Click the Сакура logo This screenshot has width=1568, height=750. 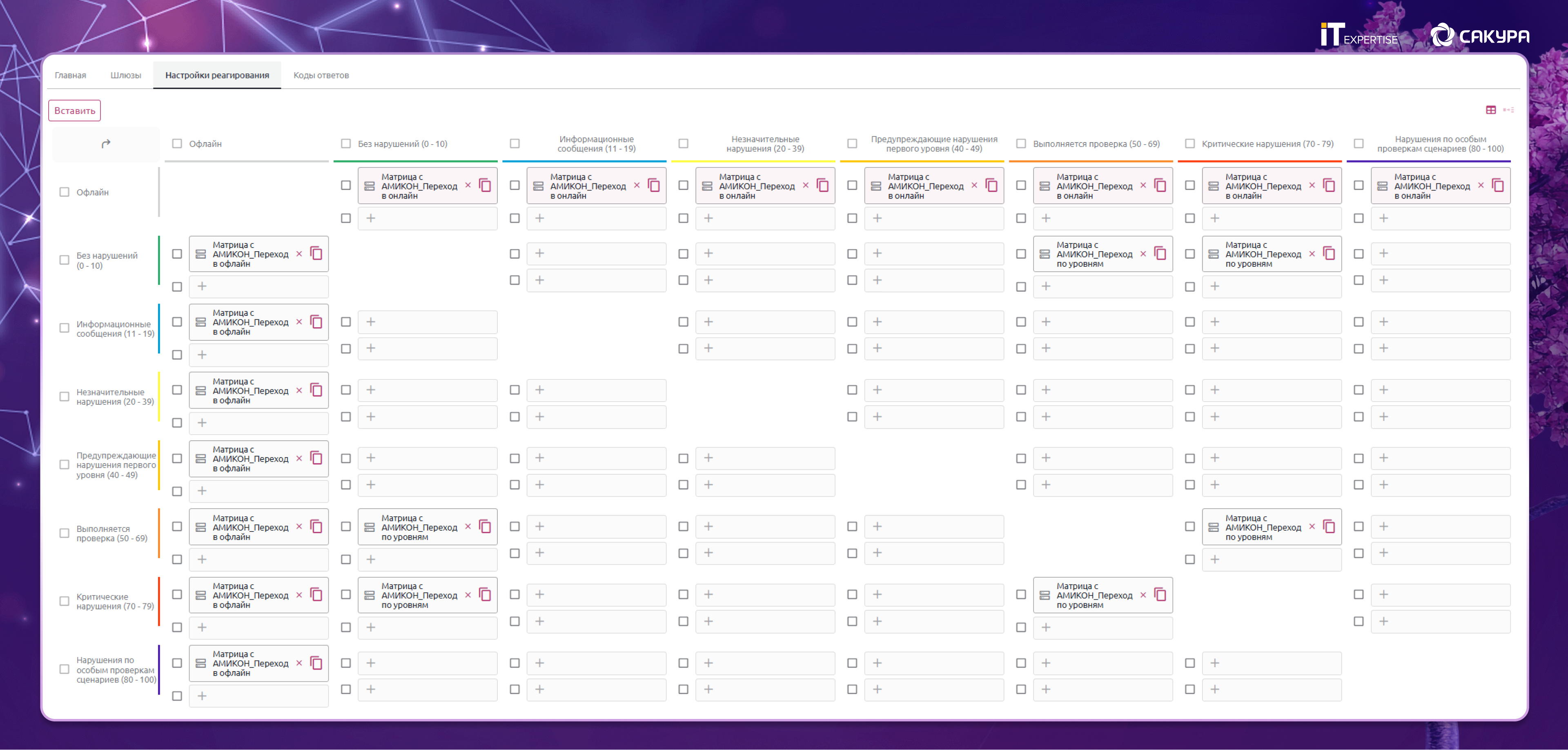(1479, 36)
